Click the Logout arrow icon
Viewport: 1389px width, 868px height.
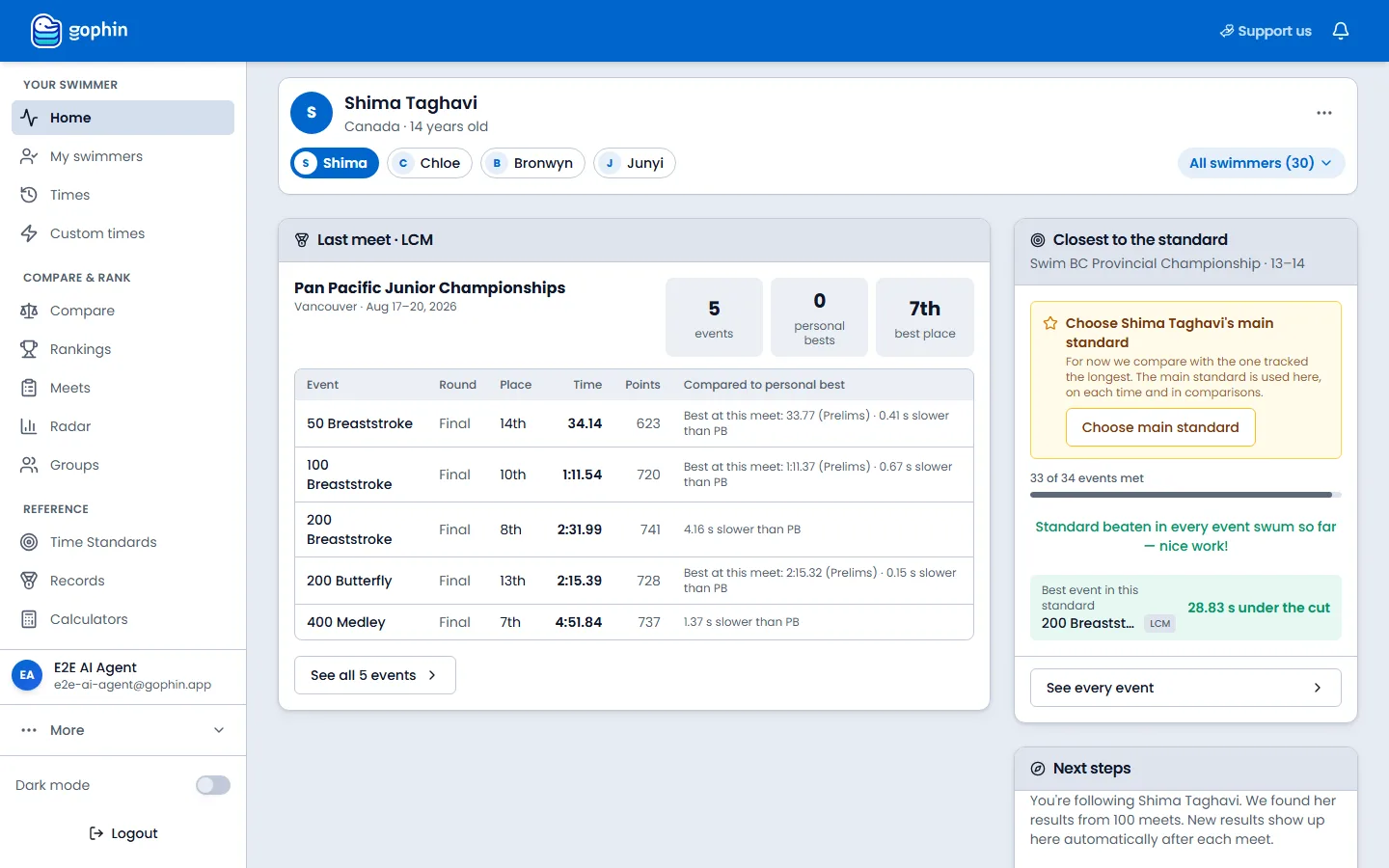click(x=96, y=833)
